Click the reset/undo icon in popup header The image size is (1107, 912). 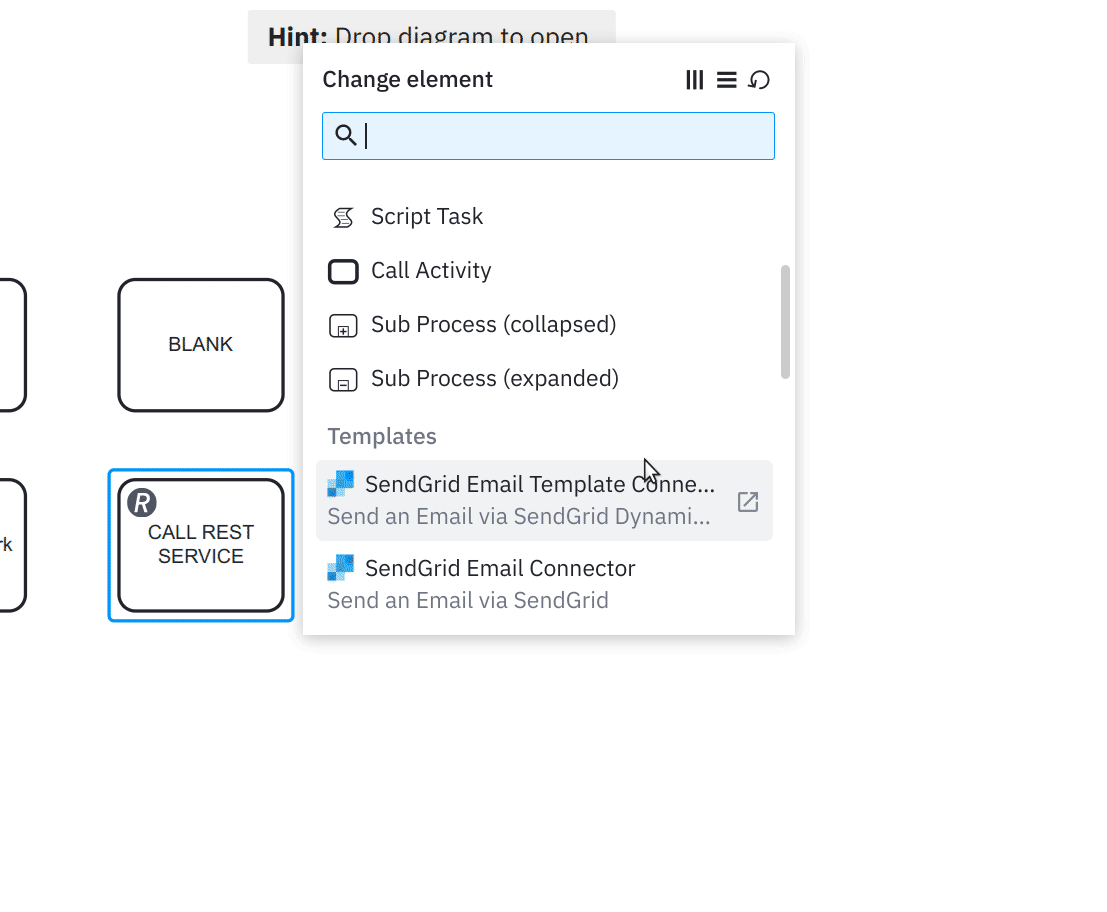760,79
